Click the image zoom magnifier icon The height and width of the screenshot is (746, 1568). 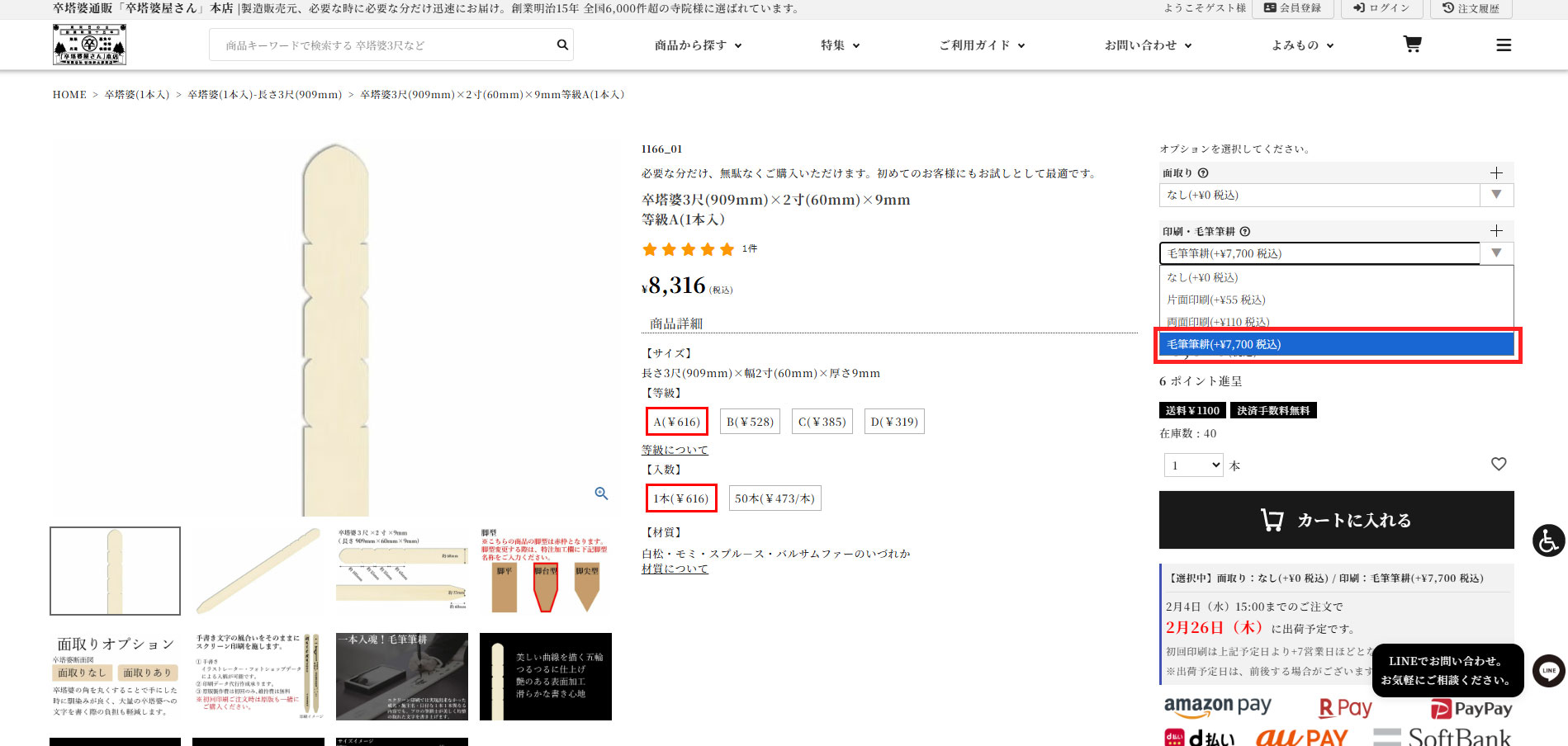click(601, 493)
